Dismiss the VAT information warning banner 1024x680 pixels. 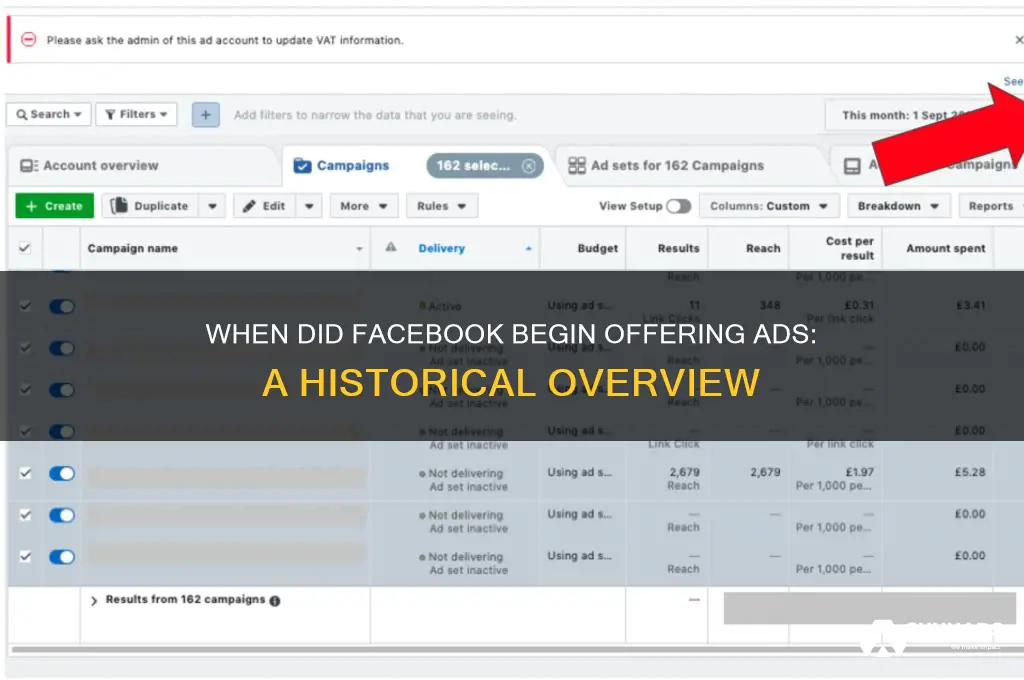[1018, 40]
